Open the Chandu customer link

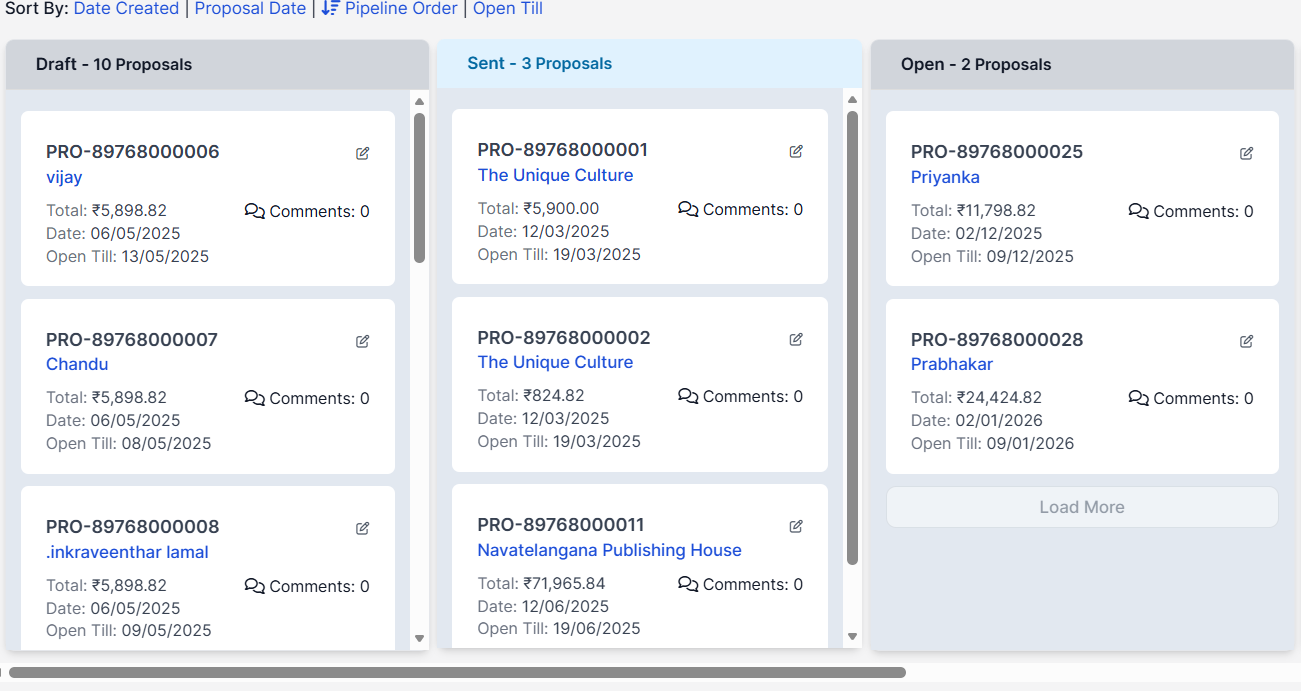[x=77, y=364]
